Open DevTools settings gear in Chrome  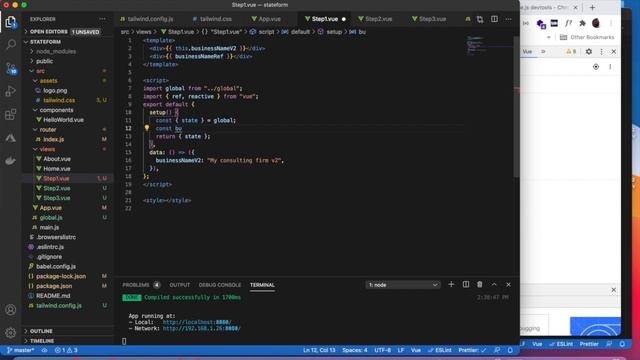click(x=589, y=52)
